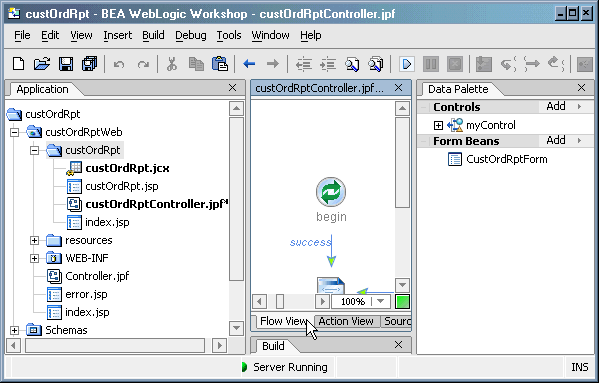Close the Build panel
The width and height of the screenshot is (599, 383).
coord(398,345)
